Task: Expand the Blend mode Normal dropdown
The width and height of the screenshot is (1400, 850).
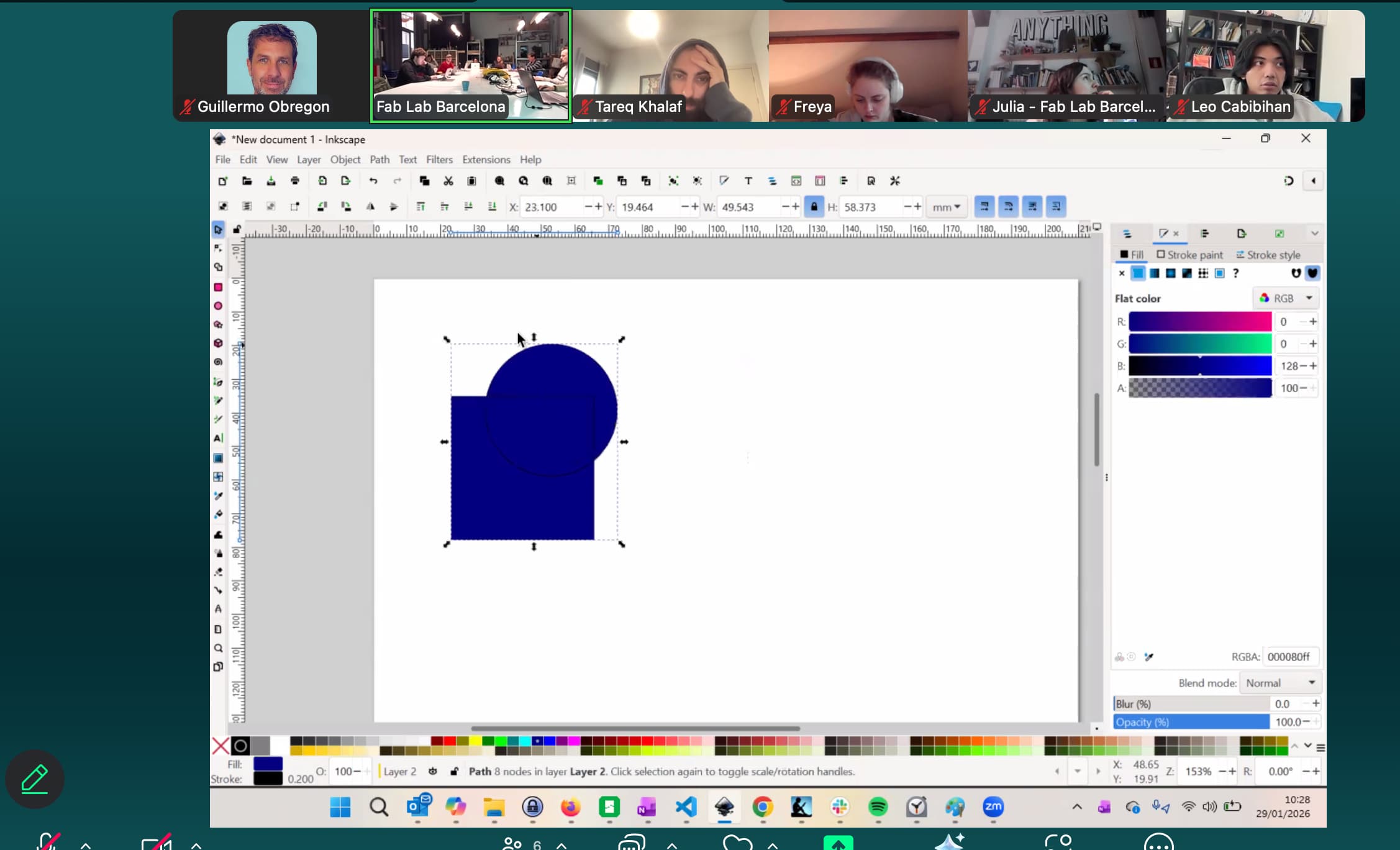Action: click(1280, 683)
